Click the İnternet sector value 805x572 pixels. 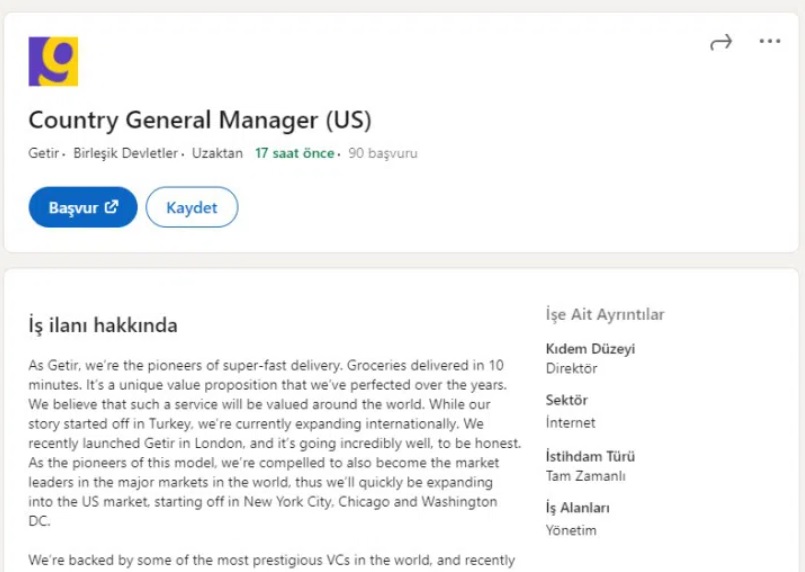point(570,422)
